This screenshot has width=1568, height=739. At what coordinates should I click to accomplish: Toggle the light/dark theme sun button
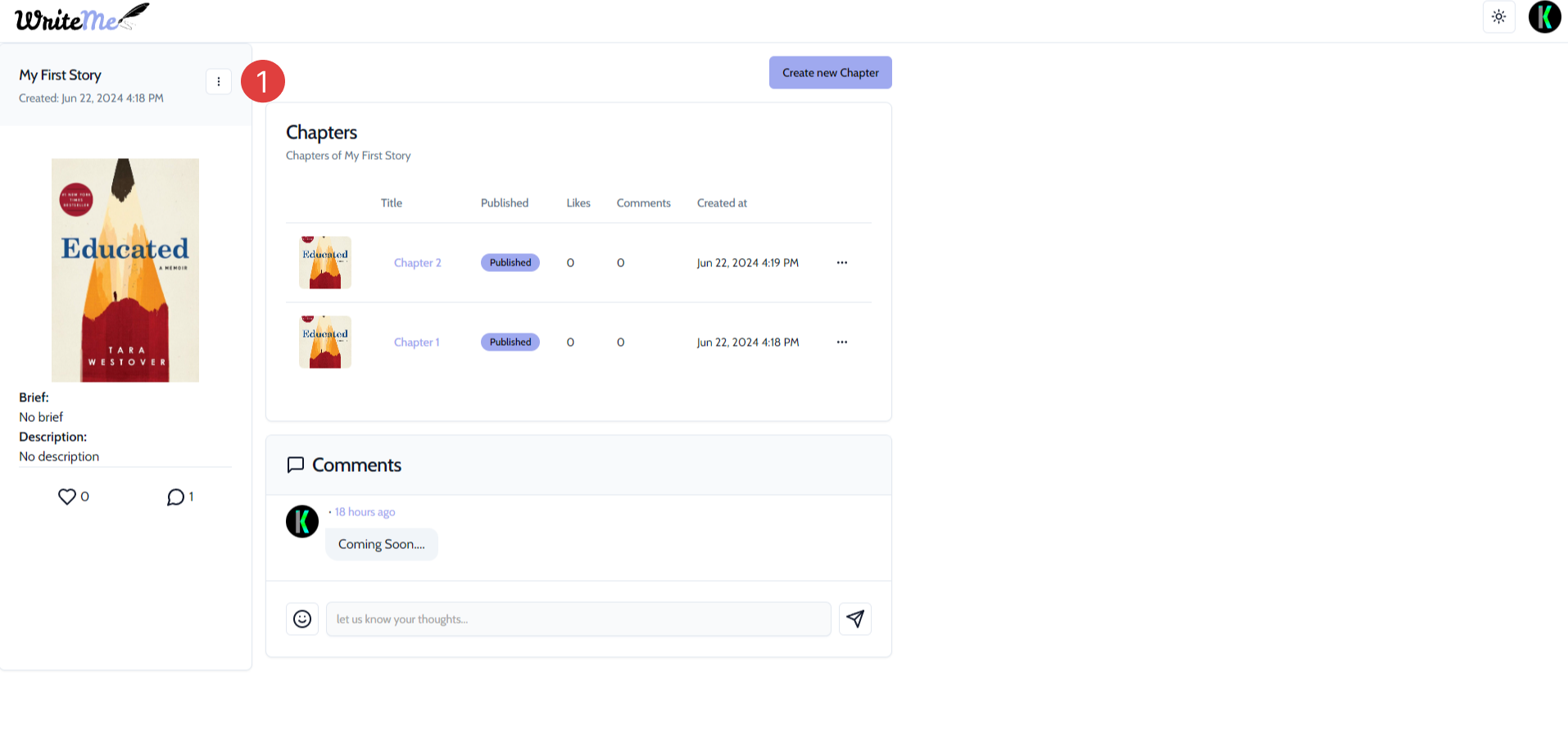(x=1498, y=17)
